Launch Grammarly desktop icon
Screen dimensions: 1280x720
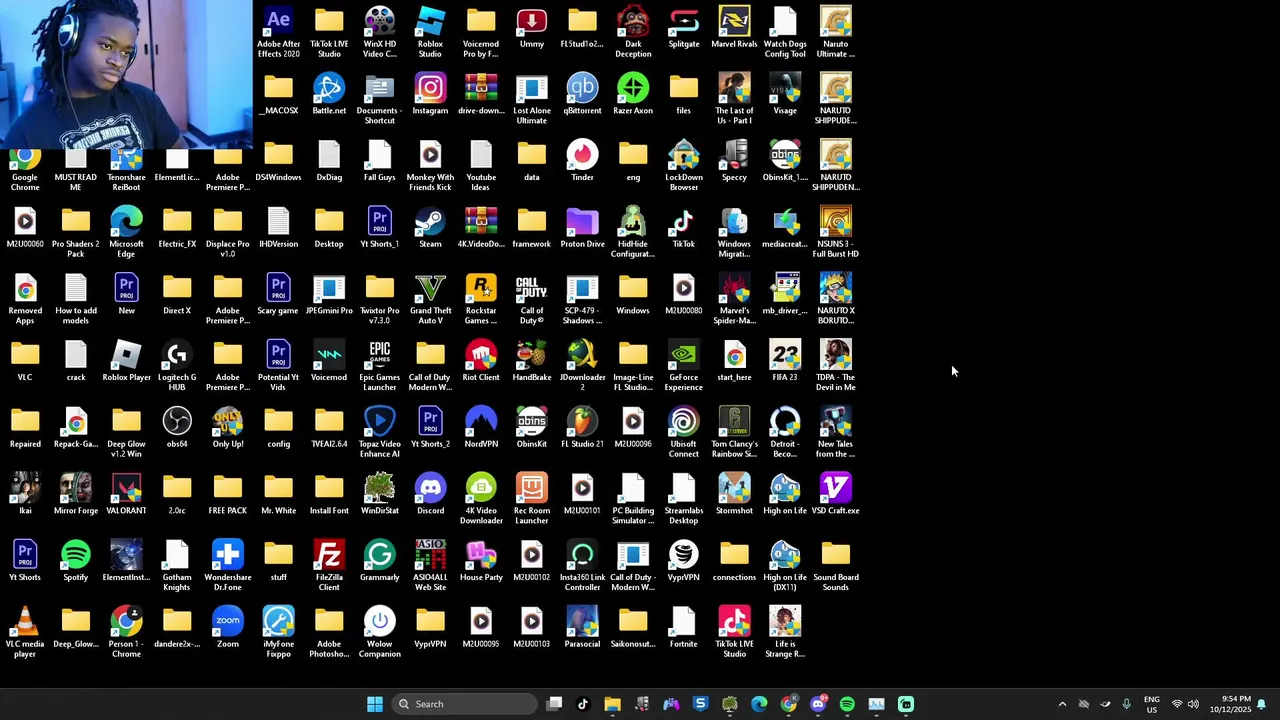380,561
